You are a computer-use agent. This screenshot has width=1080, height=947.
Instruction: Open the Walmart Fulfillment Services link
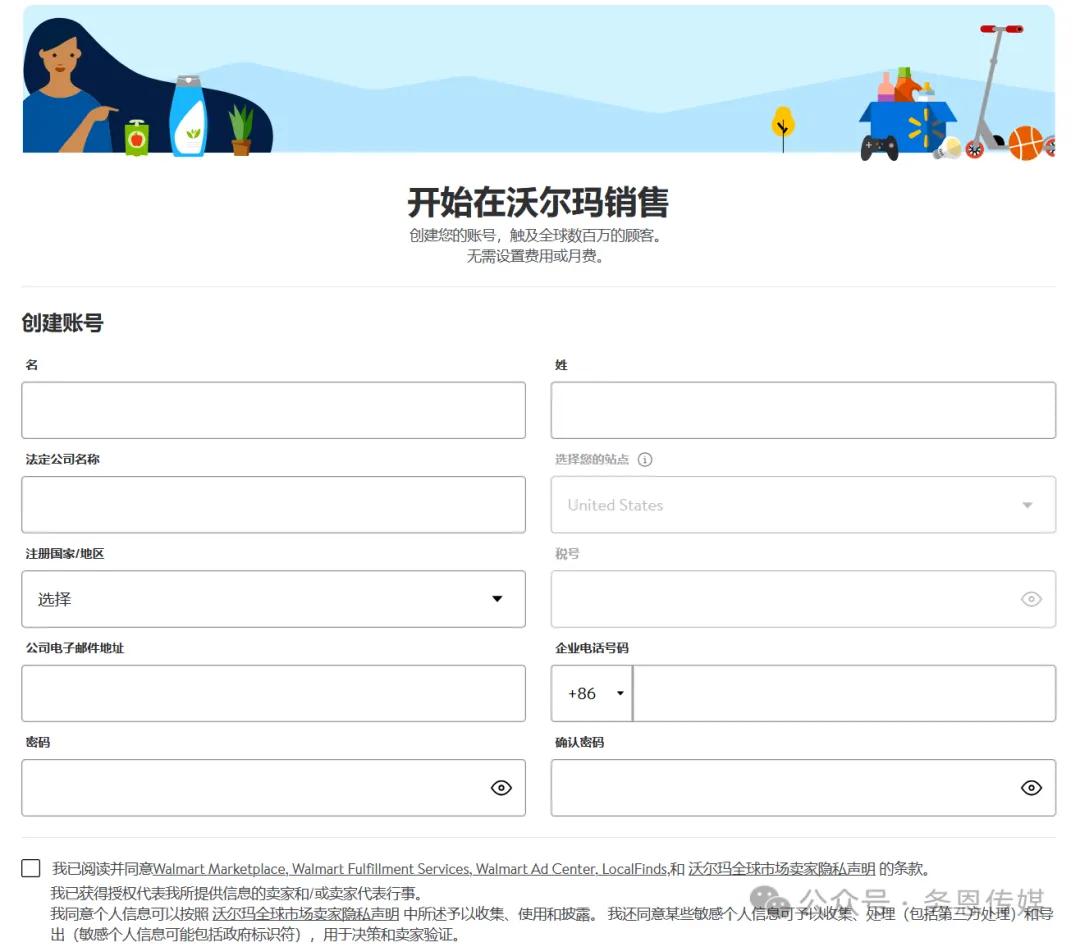(382, 869)
